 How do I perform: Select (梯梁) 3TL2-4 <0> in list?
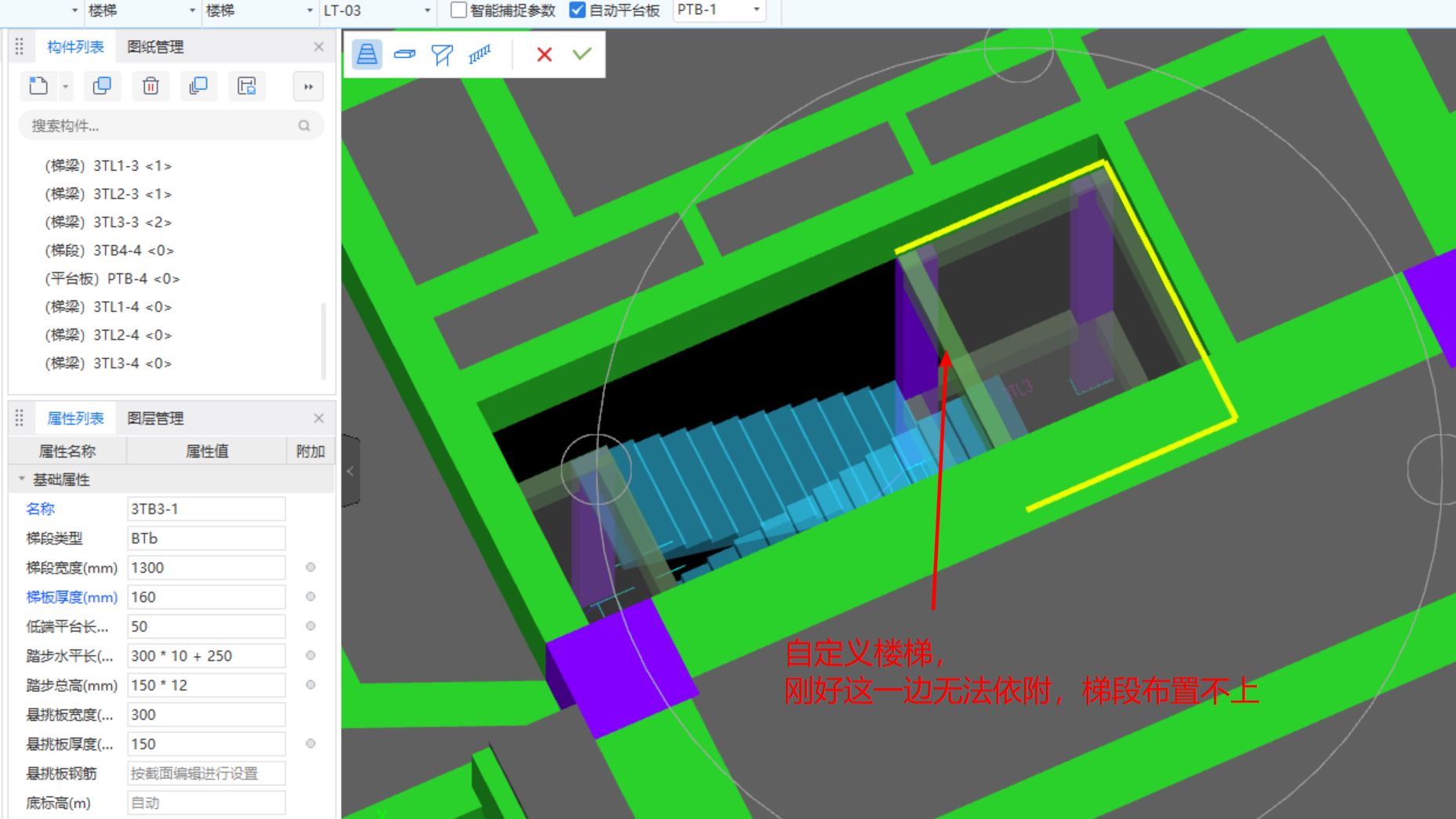coord(108,335)
